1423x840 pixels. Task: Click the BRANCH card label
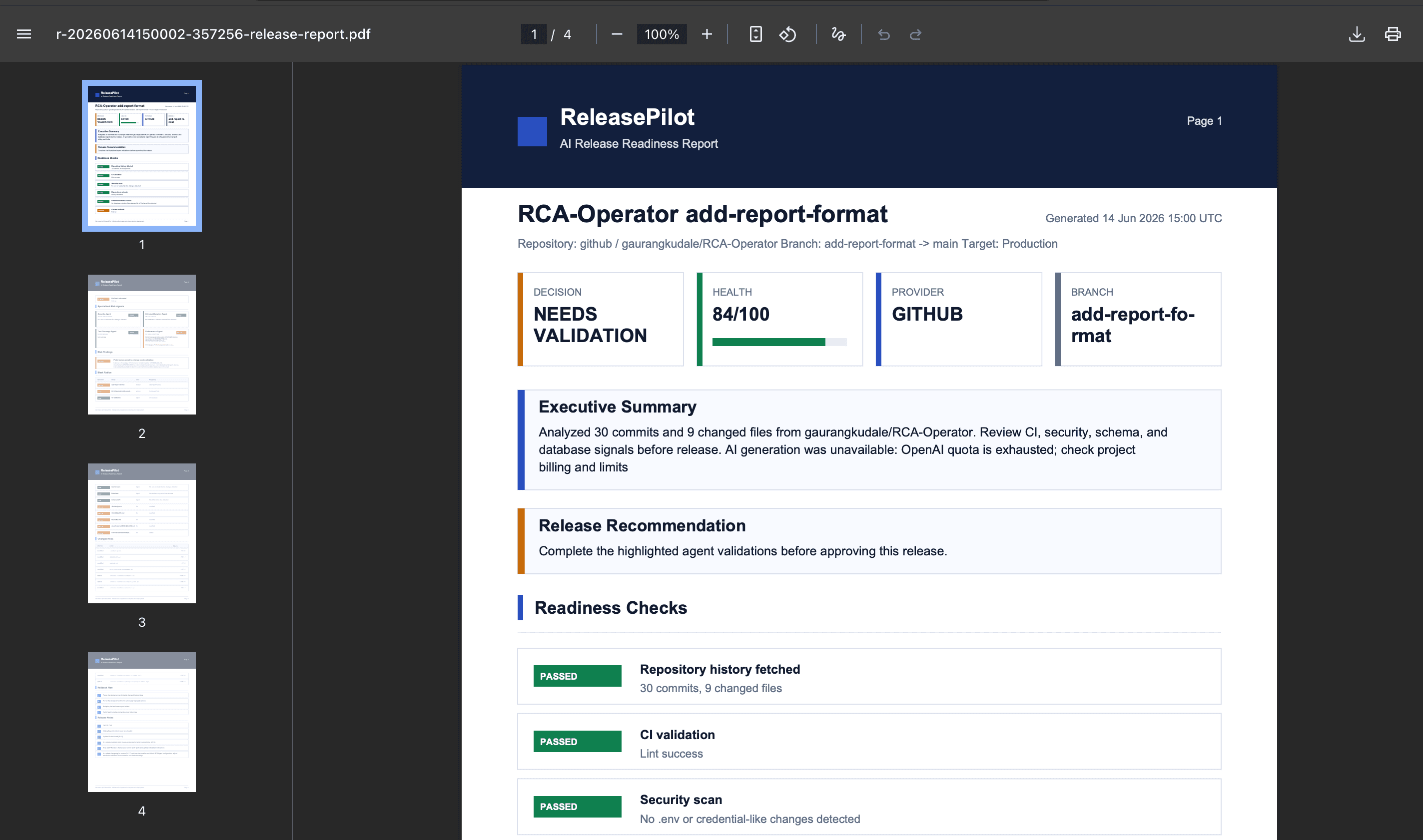pos(1091,292)
